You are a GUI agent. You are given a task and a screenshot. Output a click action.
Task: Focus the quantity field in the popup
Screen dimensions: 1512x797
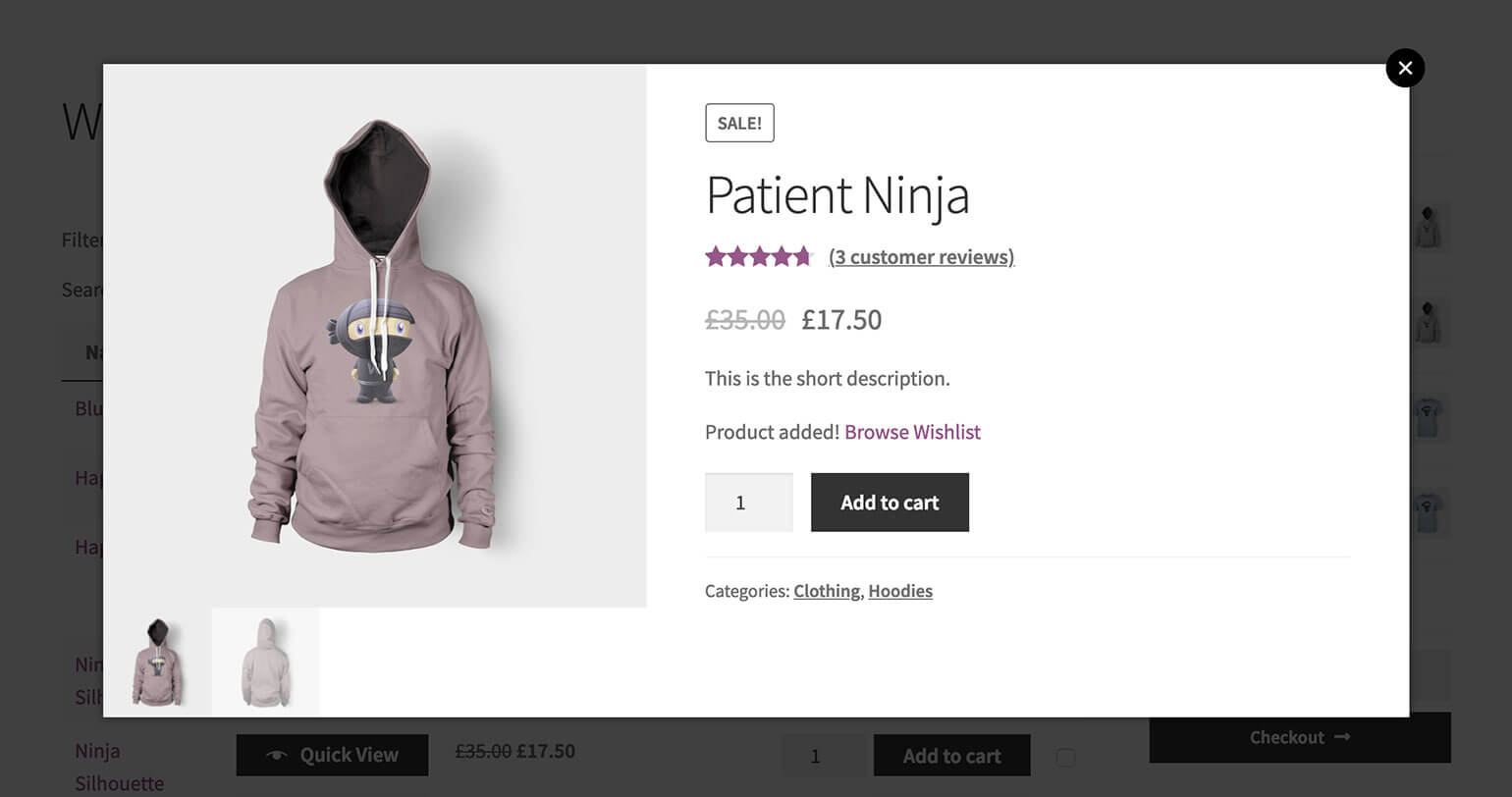pyautogui.click(x=748, y=503)
